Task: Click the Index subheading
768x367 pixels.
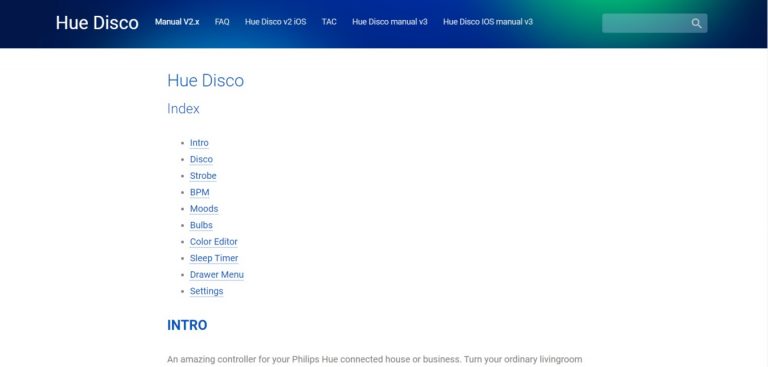Action: [x=183, y=109]
